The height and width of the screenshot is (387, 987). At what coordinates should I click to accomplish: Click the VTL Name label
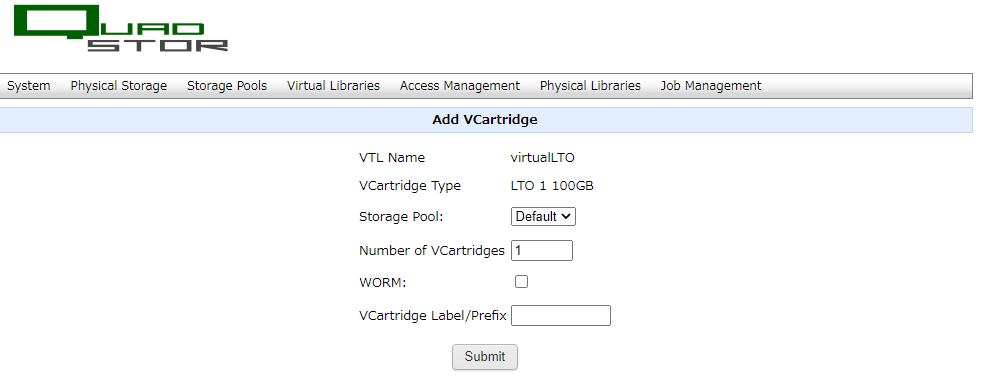tap(392, 158)
